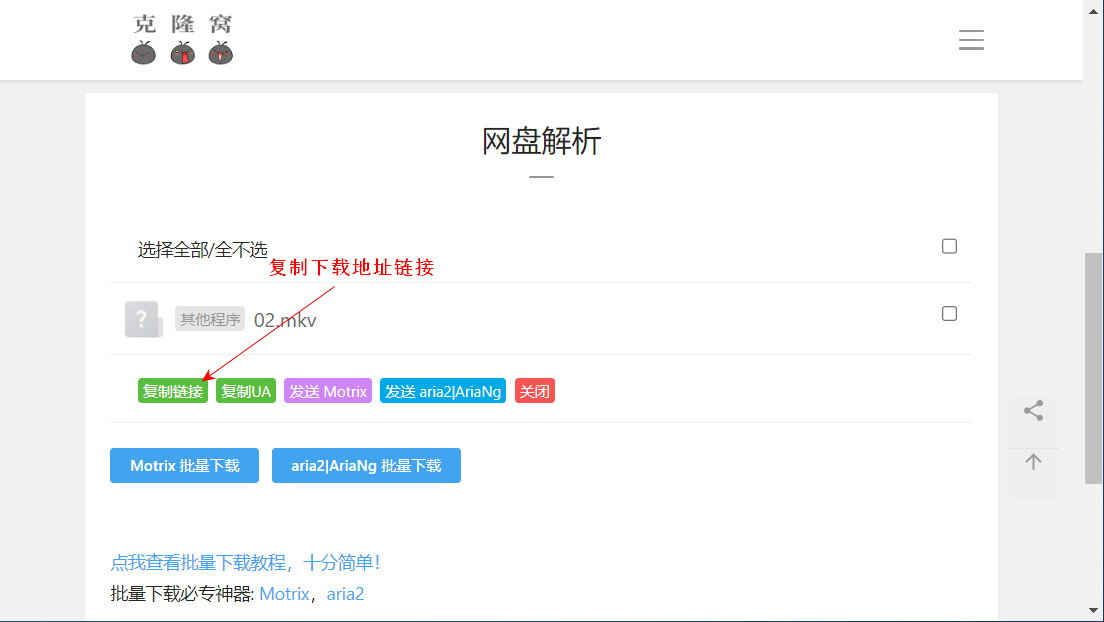Screen dimensions: 1104x622
Task: Click the purple 发送 Motrix button
Action: (x=327, y=391)
